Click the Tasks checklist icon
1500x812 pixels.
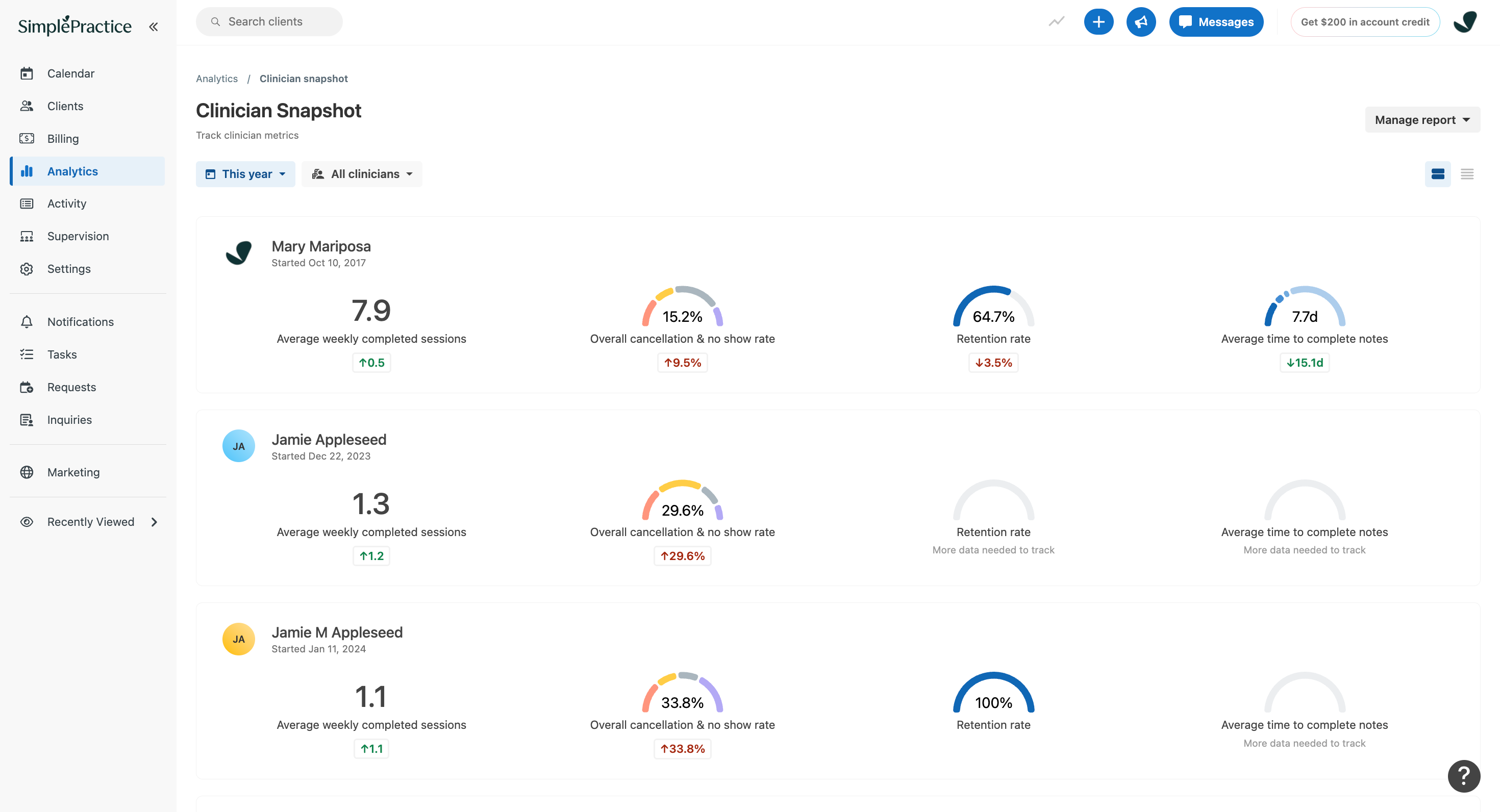coord(27,354)
